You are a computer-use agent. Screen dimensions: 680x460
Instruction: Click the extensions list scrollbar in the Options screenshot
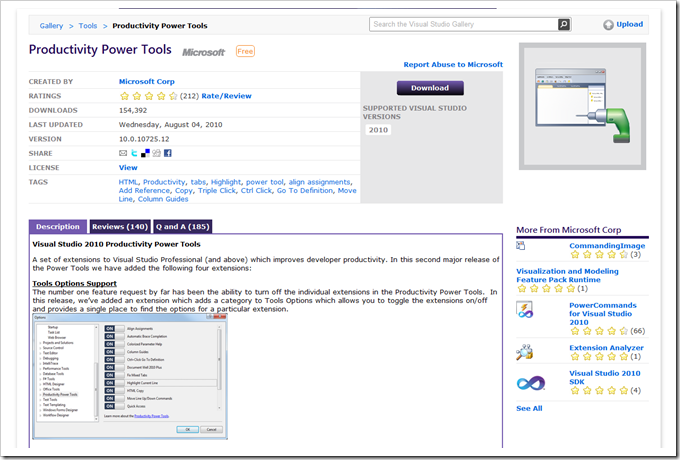(219, 367)
